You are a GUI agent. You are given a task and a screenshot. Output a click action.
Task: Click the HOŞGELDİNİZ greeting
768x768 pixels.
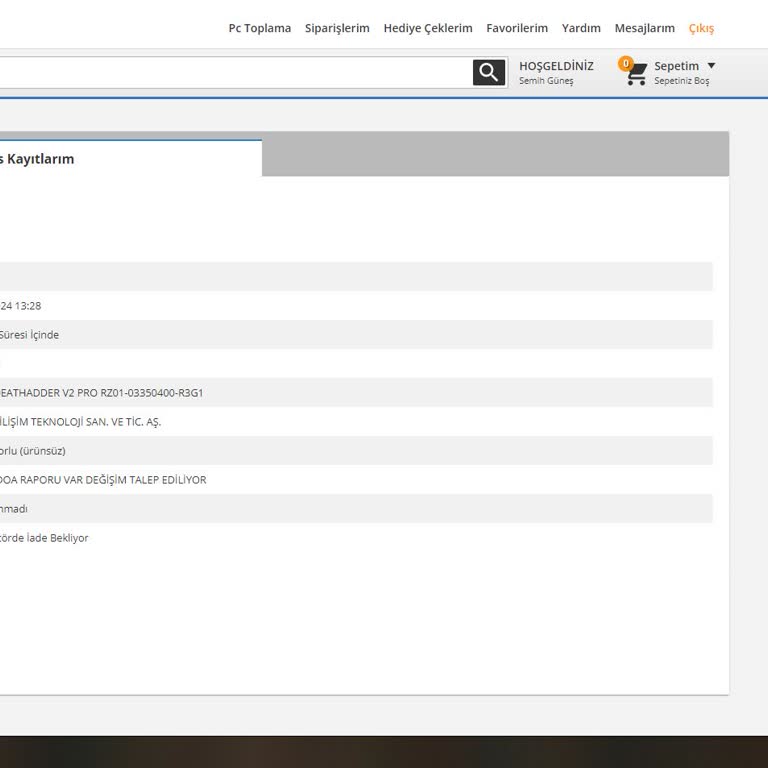pyautogui.click(x=556, y=66)
